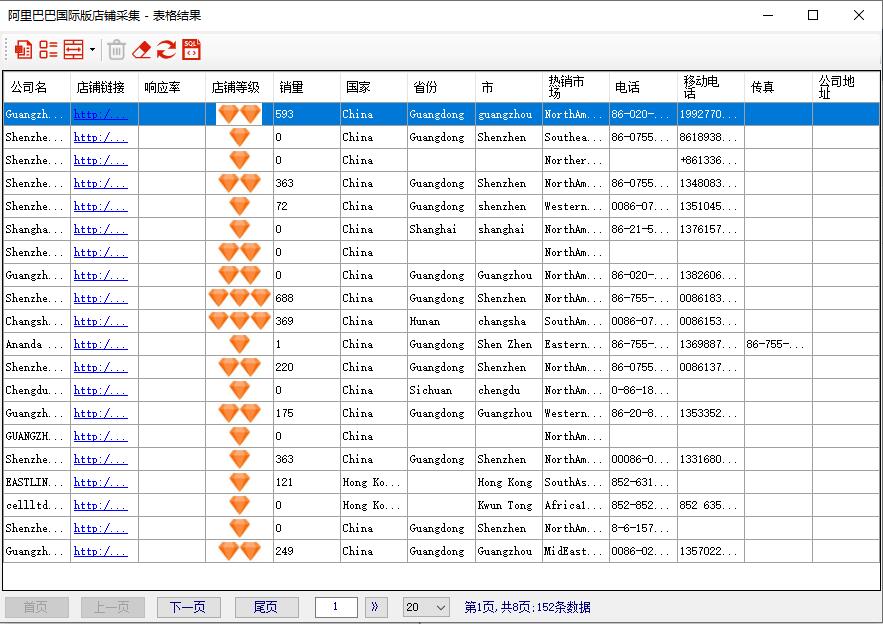Open the shop link in the Ananda row

coord(100,344)
